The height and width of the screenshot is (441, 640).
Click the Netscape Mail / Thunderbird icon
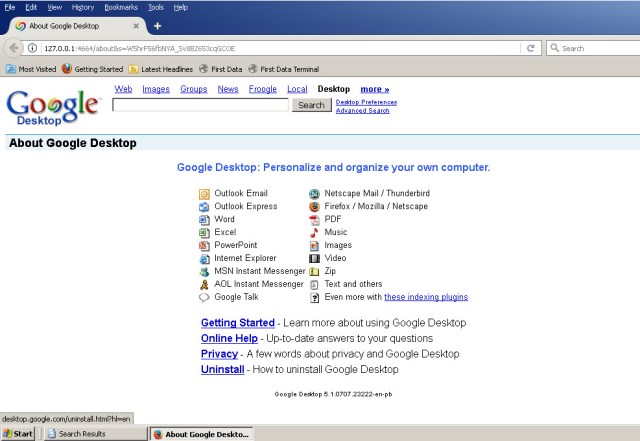314,194
